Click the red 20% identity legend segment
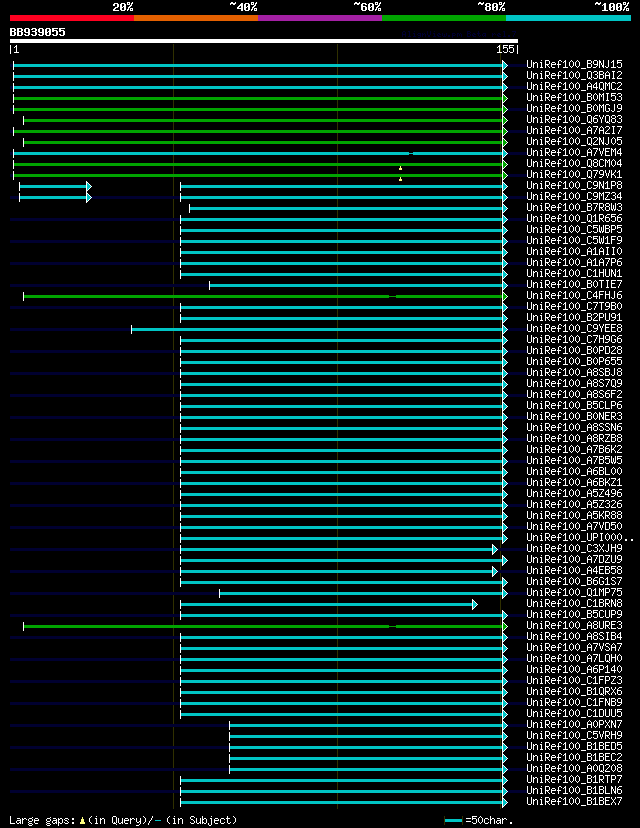 [72, 18]
